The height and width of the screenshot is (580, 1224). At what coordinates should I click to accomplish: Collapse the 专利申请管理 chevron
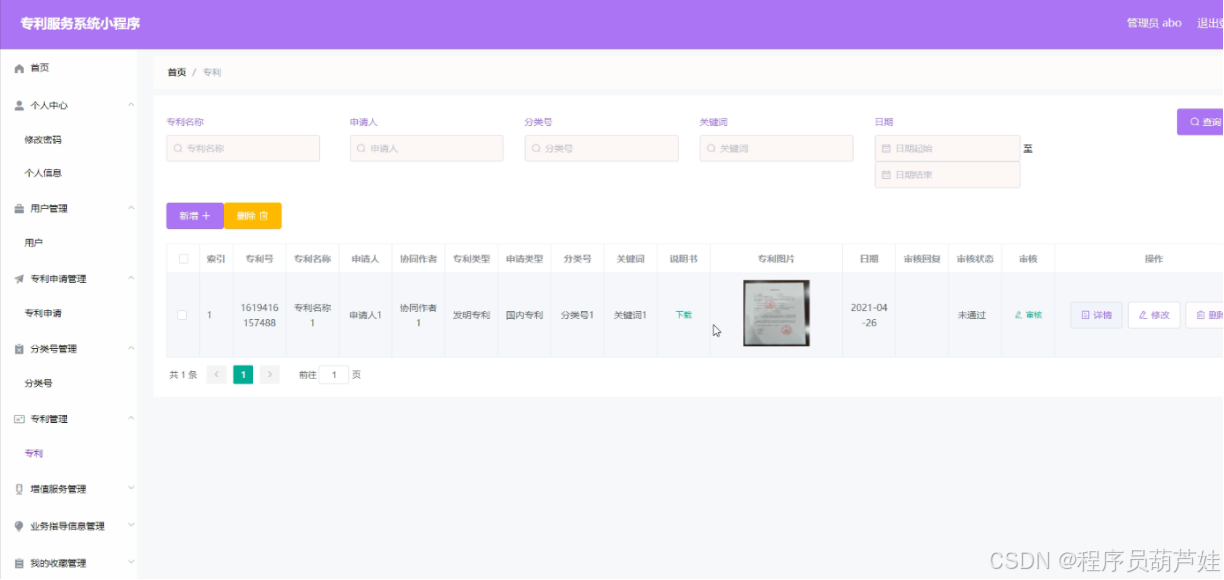[131, 279]
